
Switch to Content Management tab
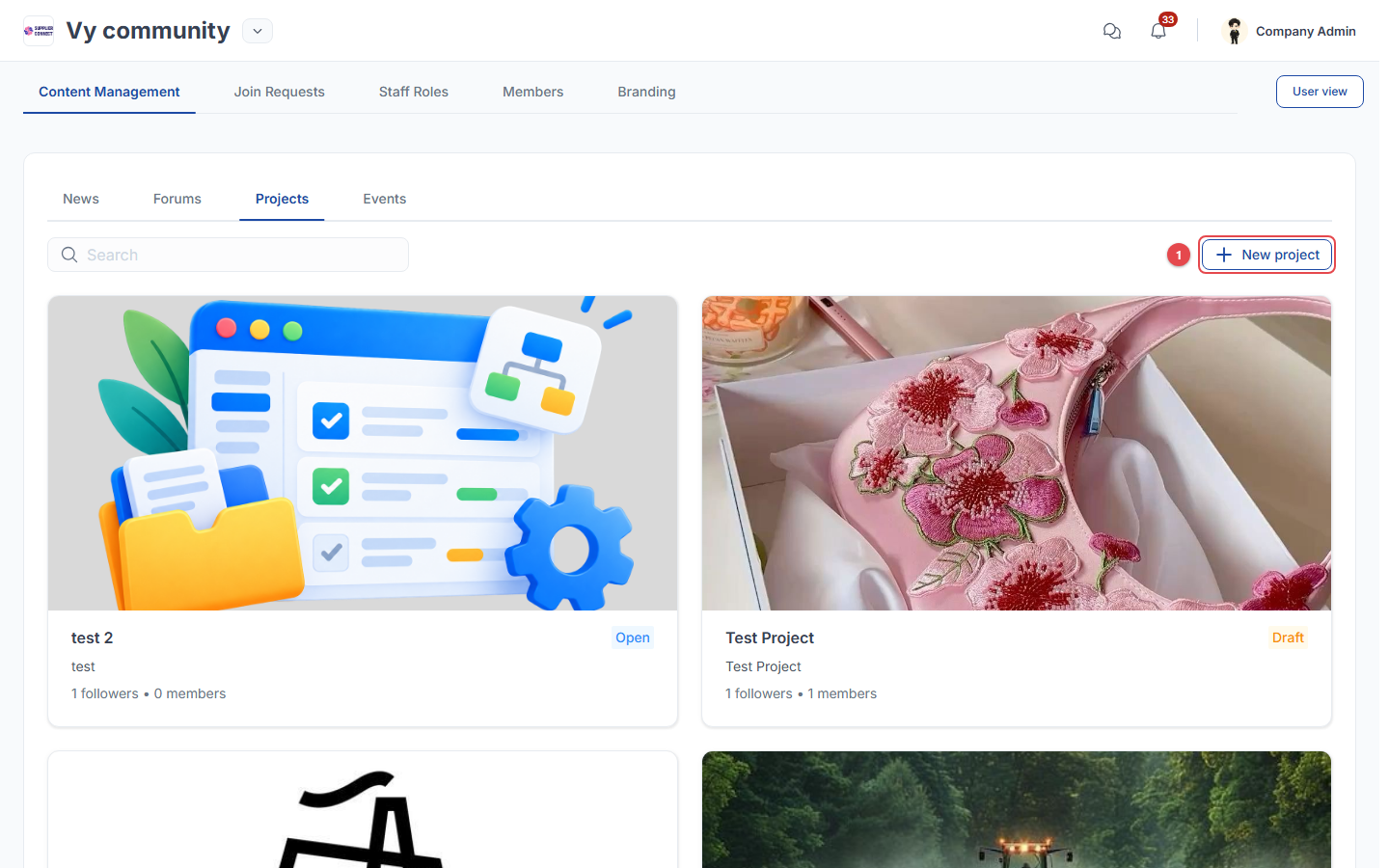109,92
